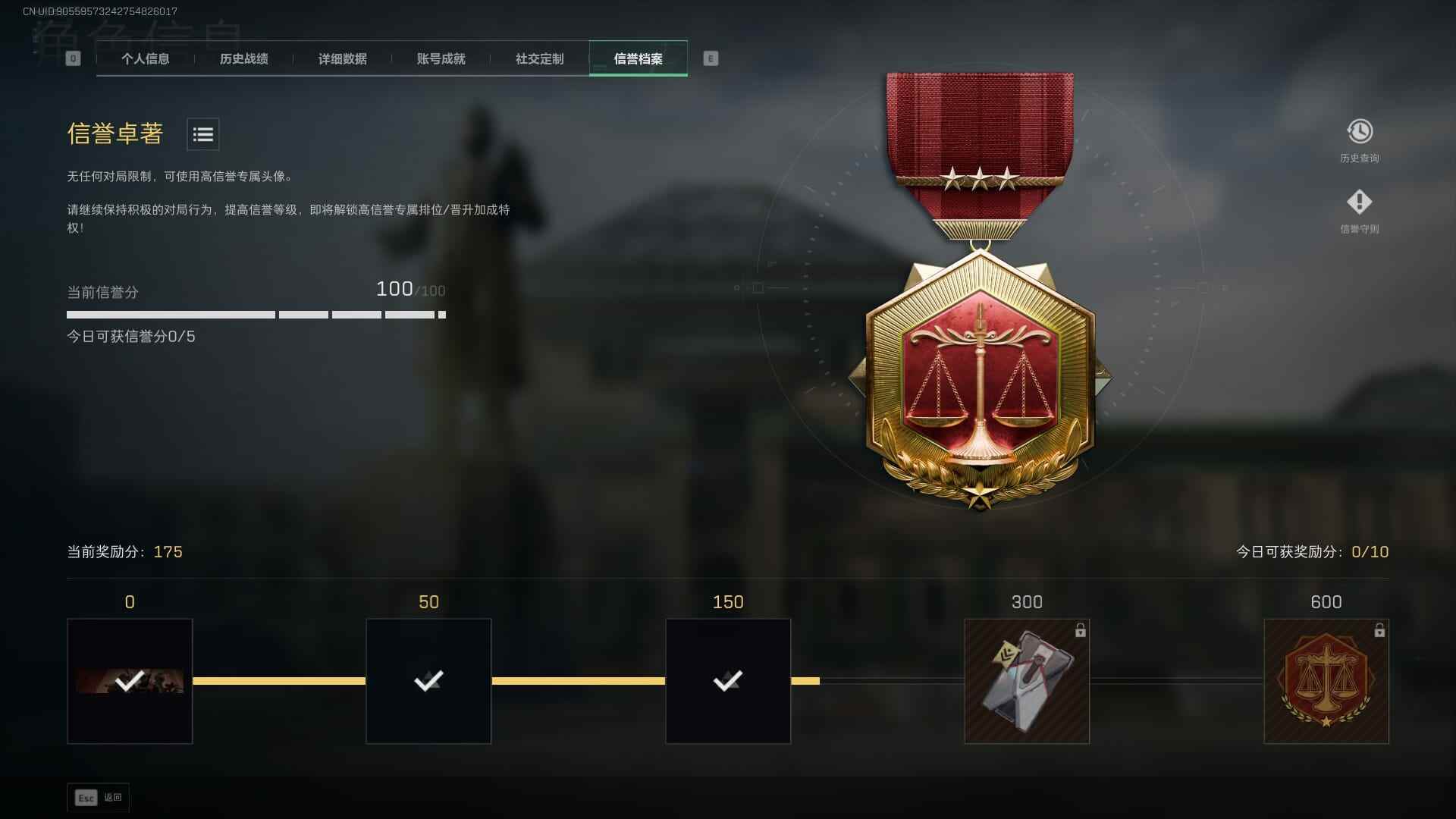This screenshot has width=1456, height=819.
Task: Select the claimed 150-point reward tile
Action: (x=728, y=681)
